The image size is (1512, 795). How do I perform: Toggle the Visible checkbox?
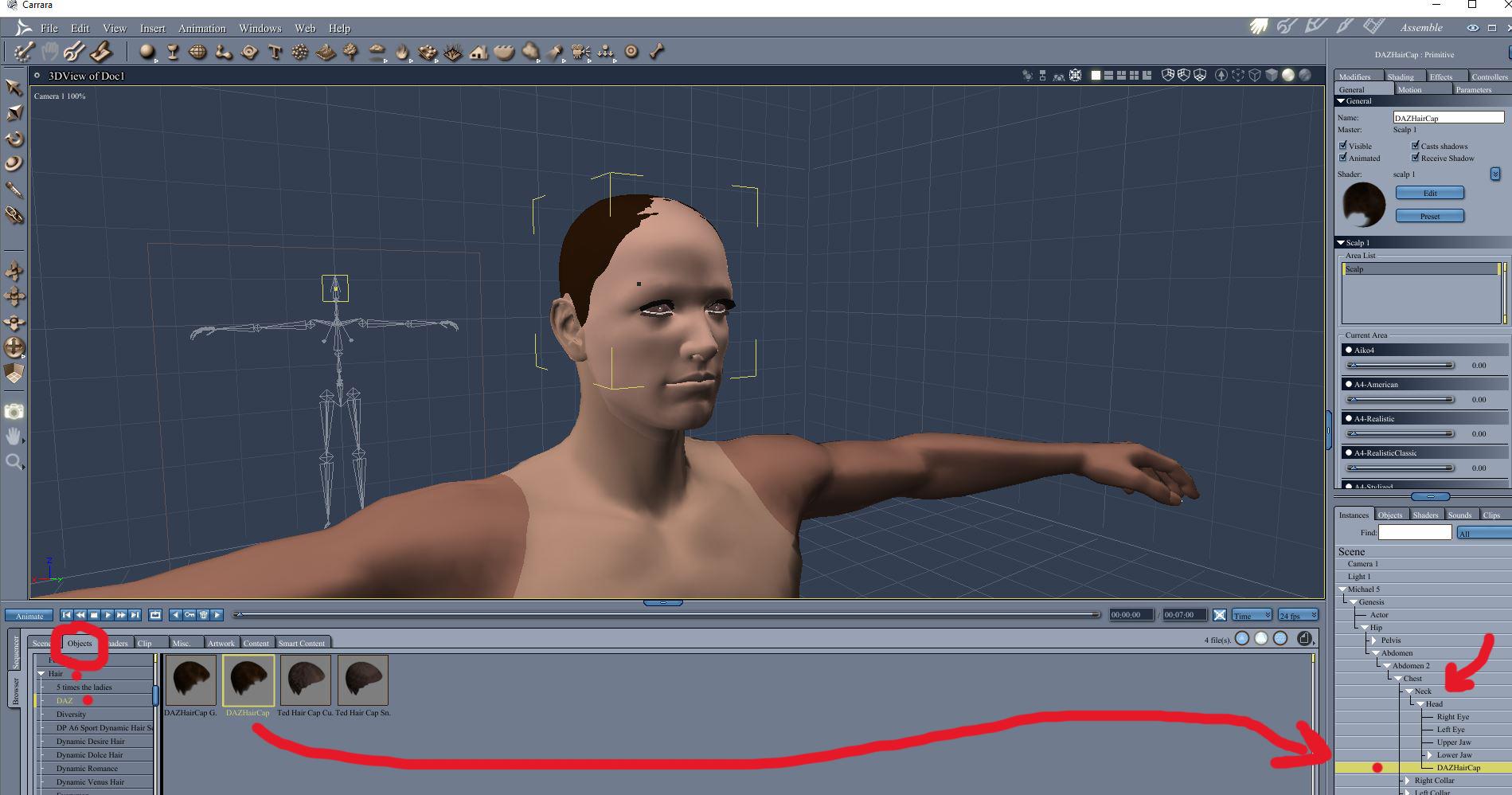pos(1343,146)
